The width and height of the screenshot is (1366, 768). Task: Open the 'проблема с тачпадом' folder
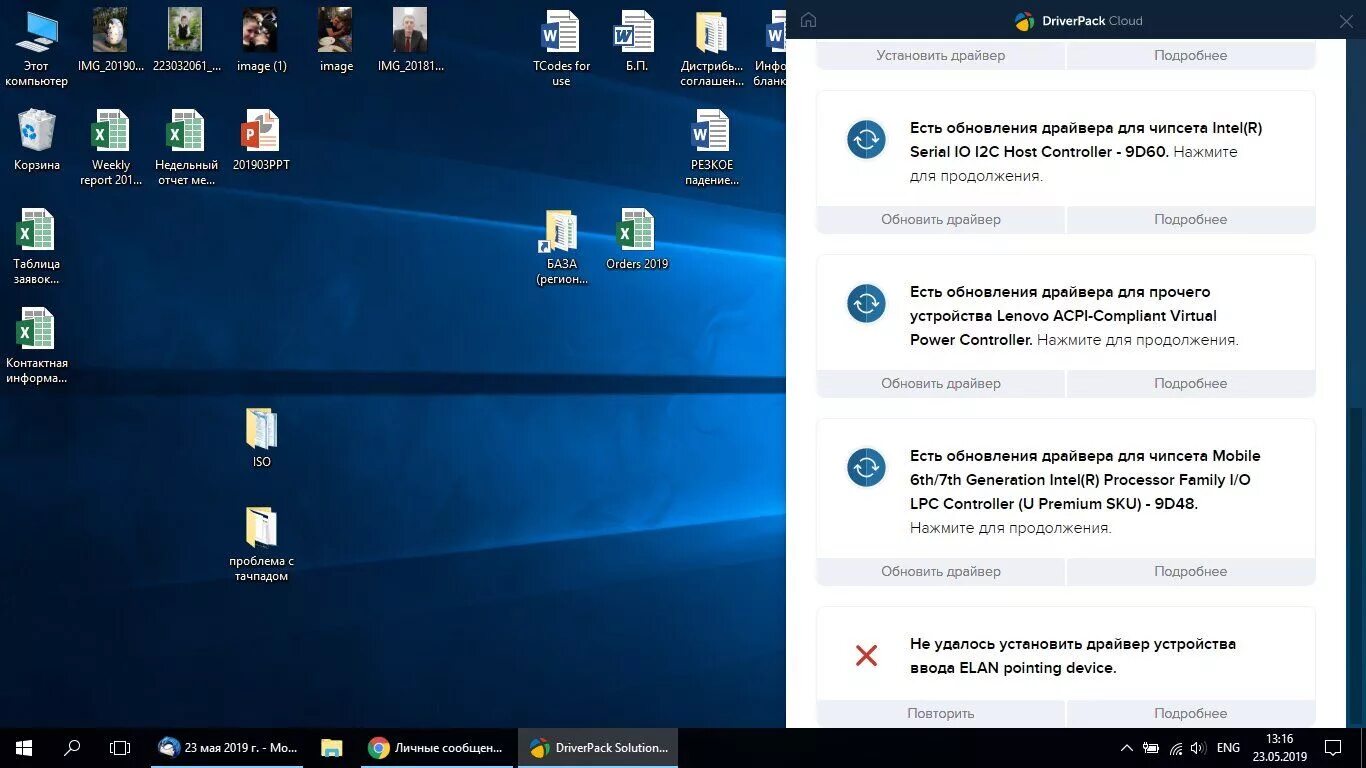(261, 543)
